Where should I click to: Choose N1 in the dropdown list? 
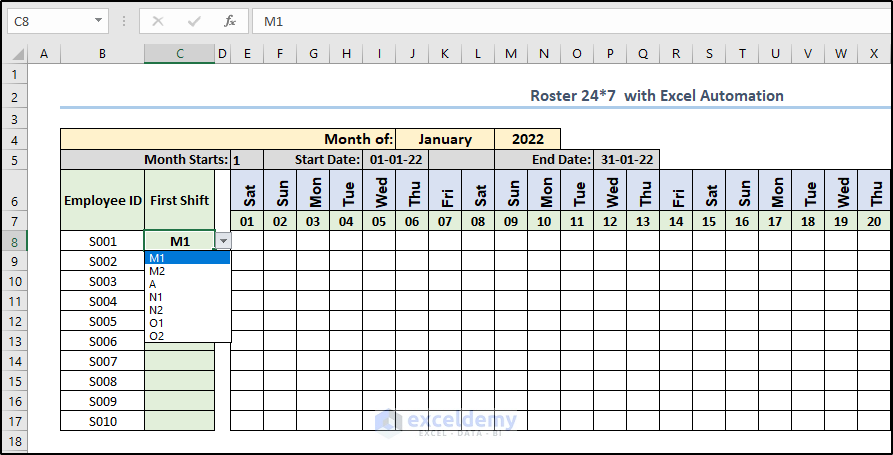pyautogui.click(x=157, y=297)
